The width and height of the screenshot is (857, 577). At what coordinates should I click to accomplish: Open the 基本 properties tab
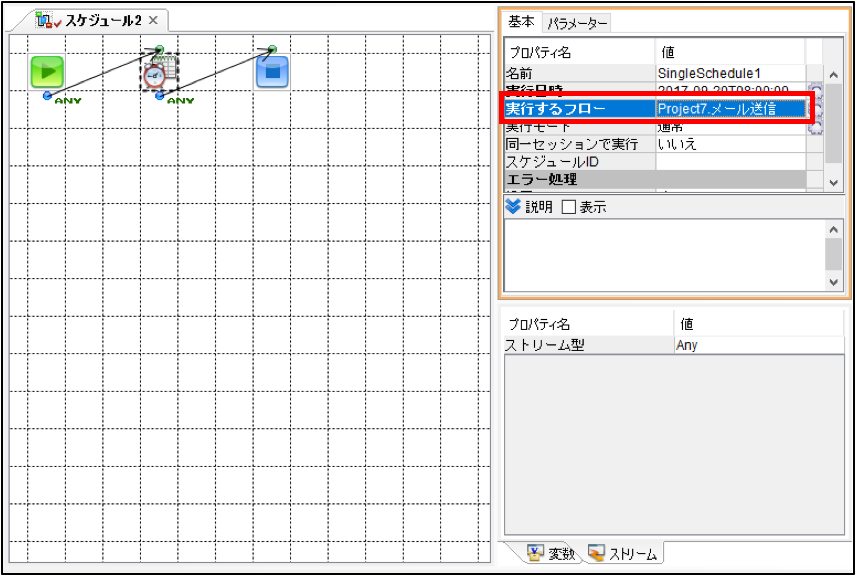[521, 22]
